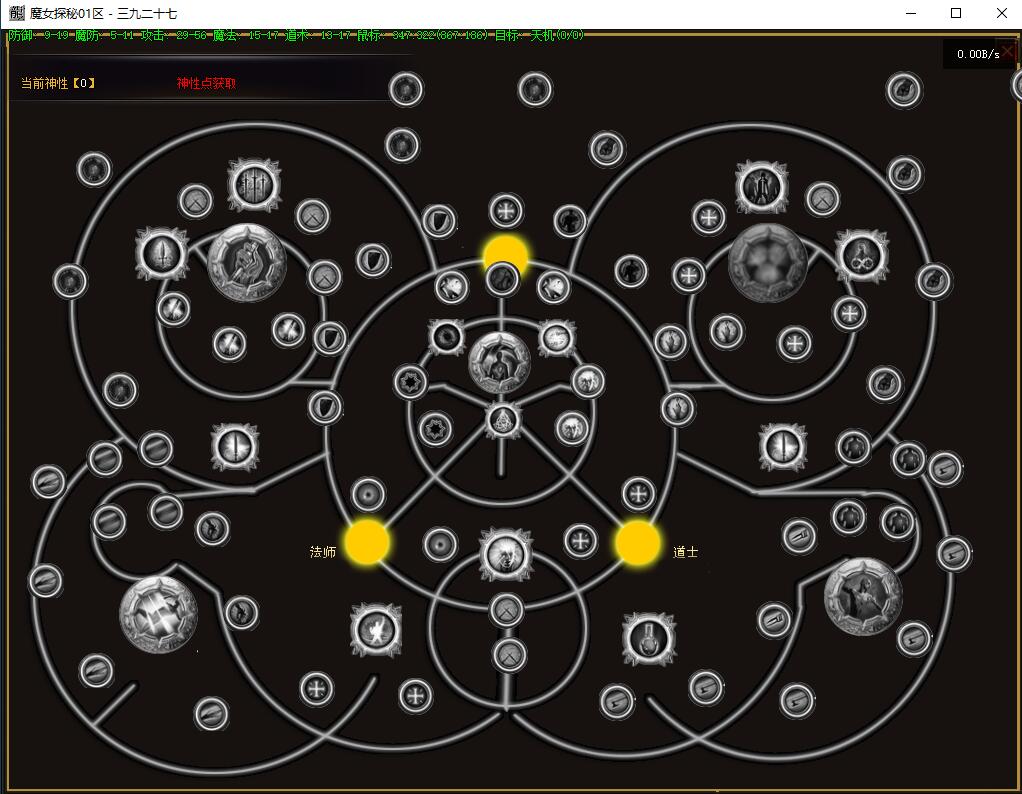Activate the three-swords spiked skill node
The width and height of the screenshot is (1022, 794).
click(254, 185)
